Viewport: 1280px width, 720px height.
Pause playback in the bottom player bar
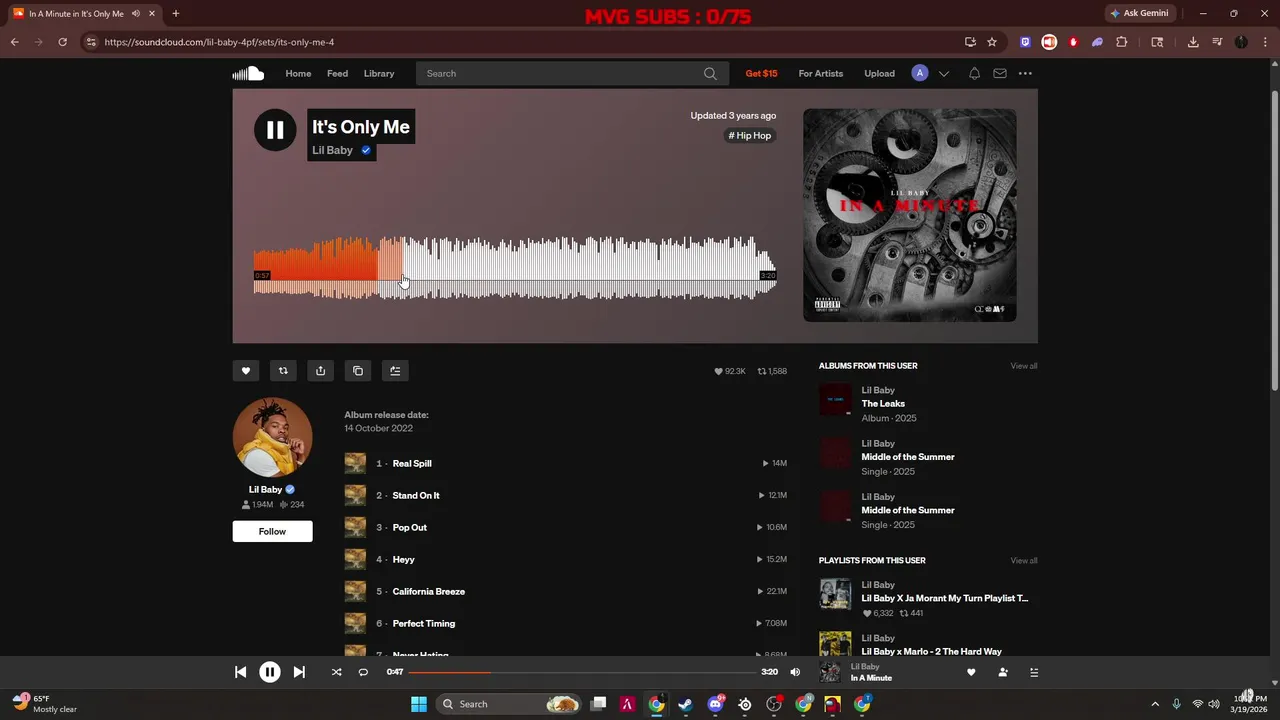[x=270, y=672]
